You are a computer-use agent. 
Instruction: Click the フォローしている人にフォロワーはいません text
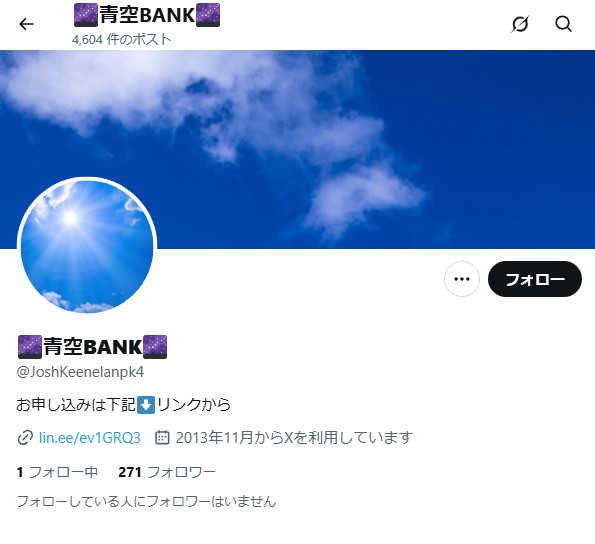pyautogui.click(x=146, y=502)
